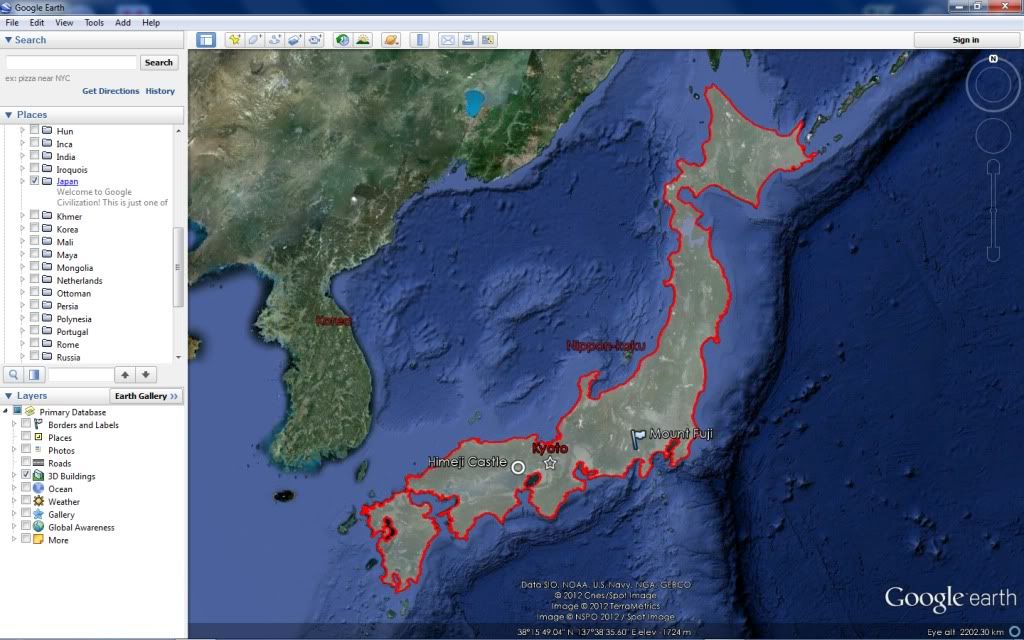
Task: Click the Email envelope icon
Action: pyautogui.click(x=447, y=40)
